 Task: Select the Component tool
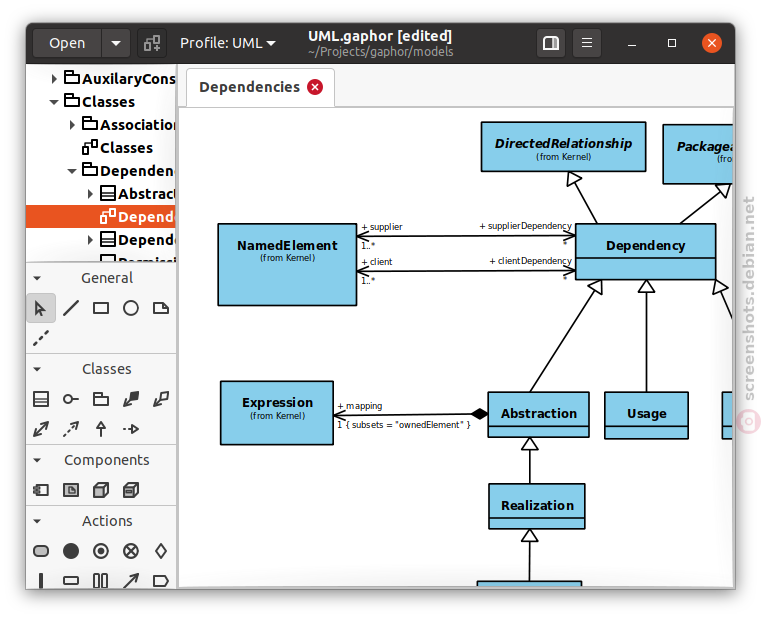41,490
